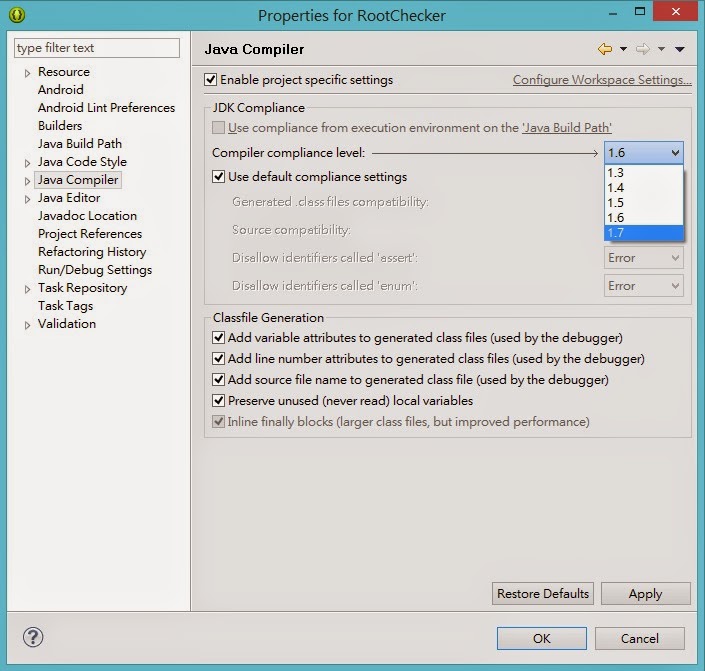Toggle Enable project specific settings
Image resolution: width=705 pixels, height=671 pixels.
(210, 80)
